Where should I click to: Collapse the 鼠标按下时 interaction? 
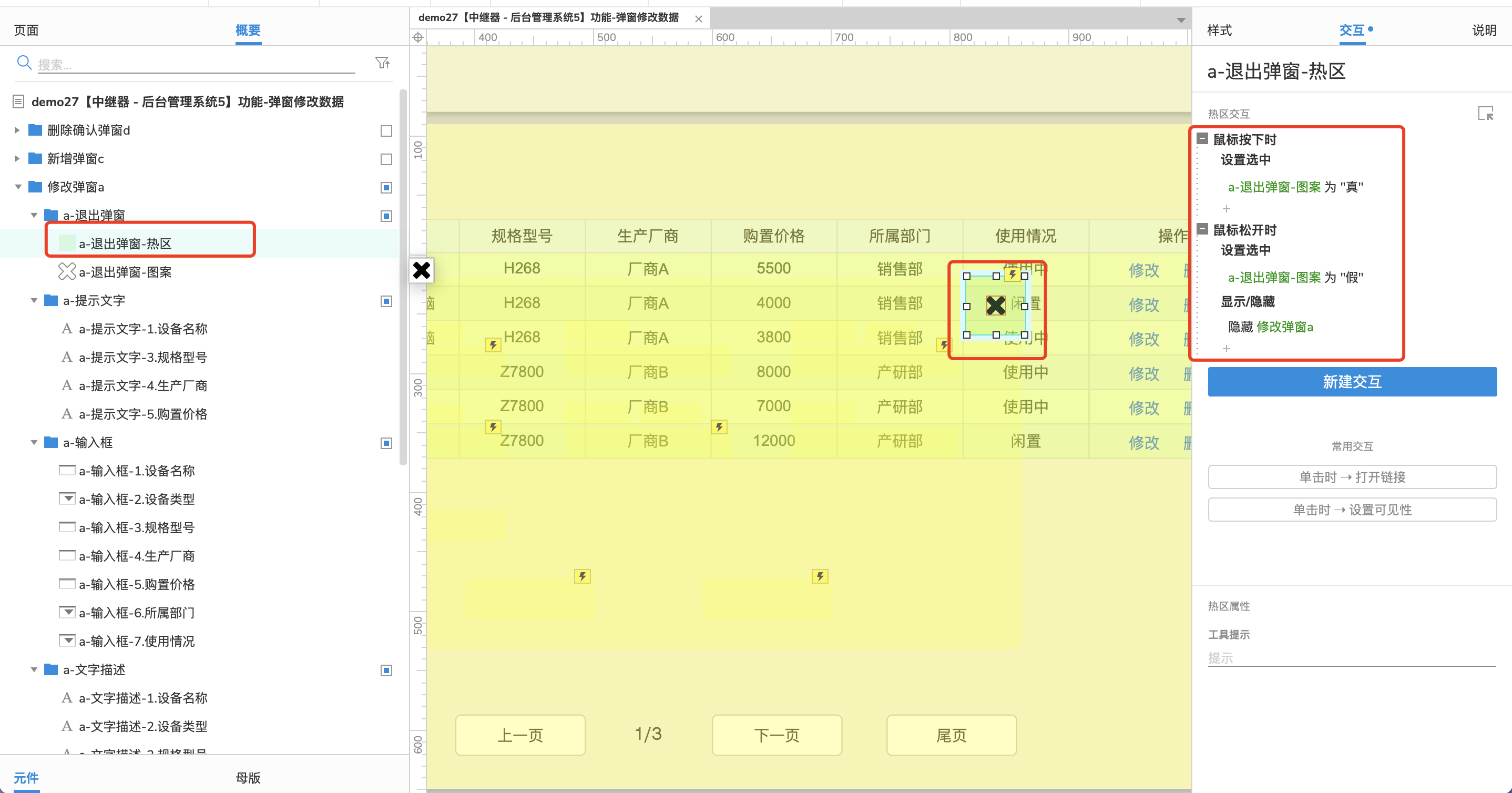(1203, 138)
